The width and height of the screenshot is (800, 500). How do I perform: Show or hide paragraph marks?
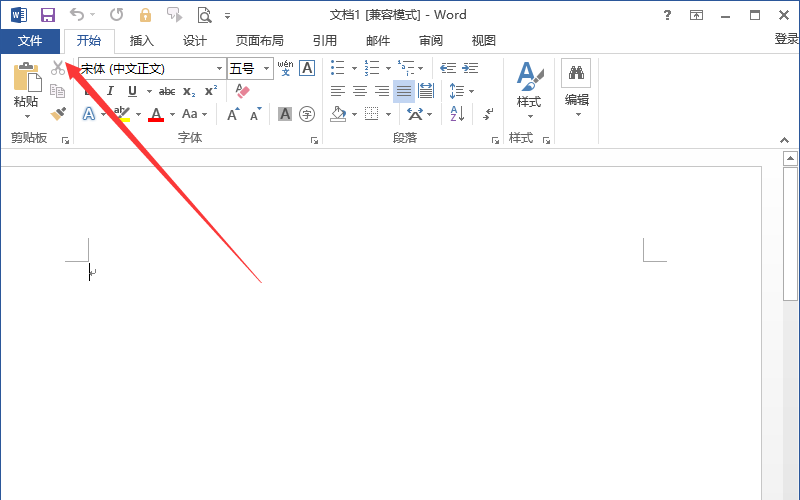point(488,114)
